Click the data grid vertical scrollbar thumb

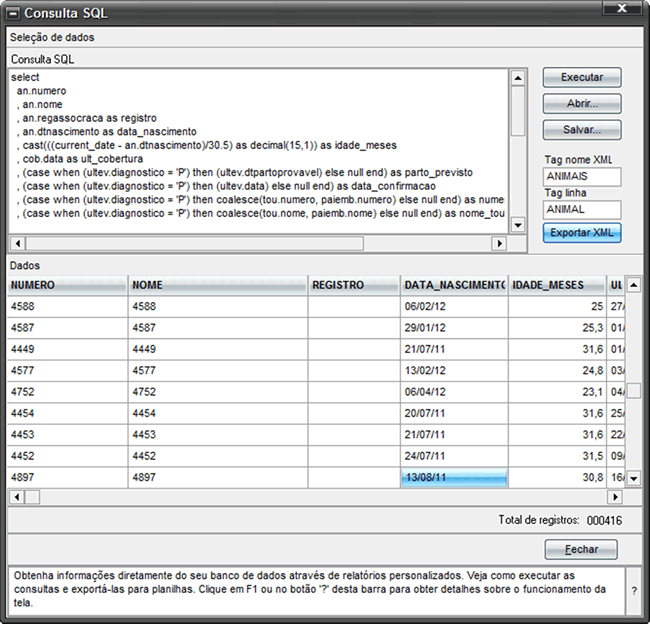click(633, 391)
